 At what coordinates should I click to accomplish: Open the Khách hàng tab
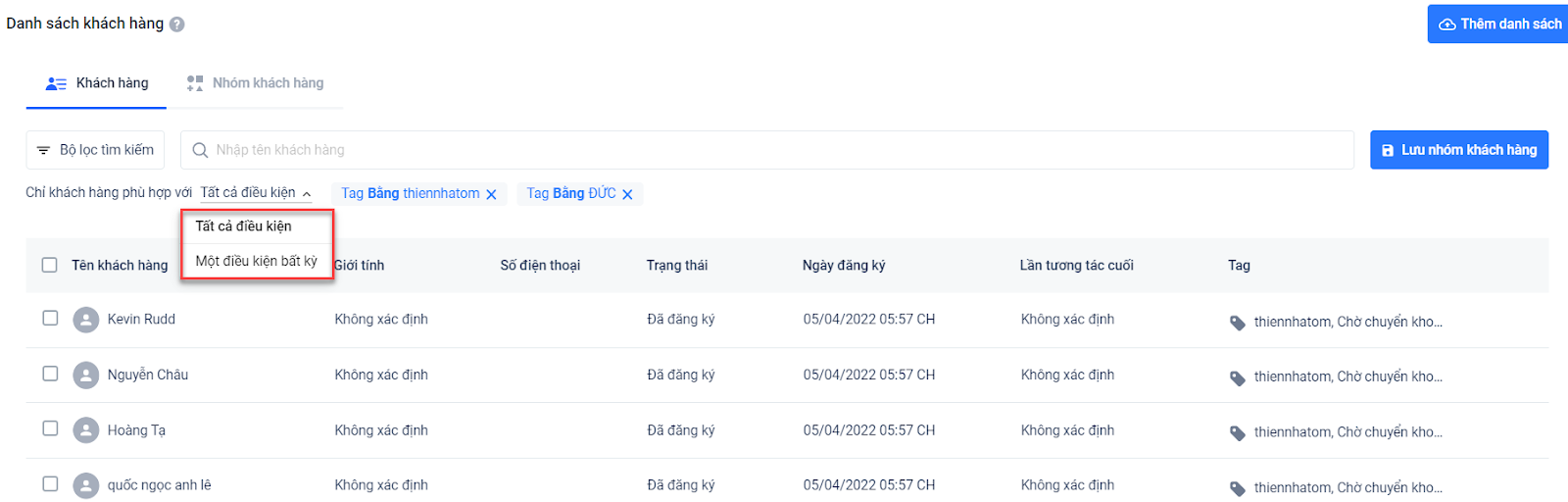pyautogui.click(x=97, y=83)
